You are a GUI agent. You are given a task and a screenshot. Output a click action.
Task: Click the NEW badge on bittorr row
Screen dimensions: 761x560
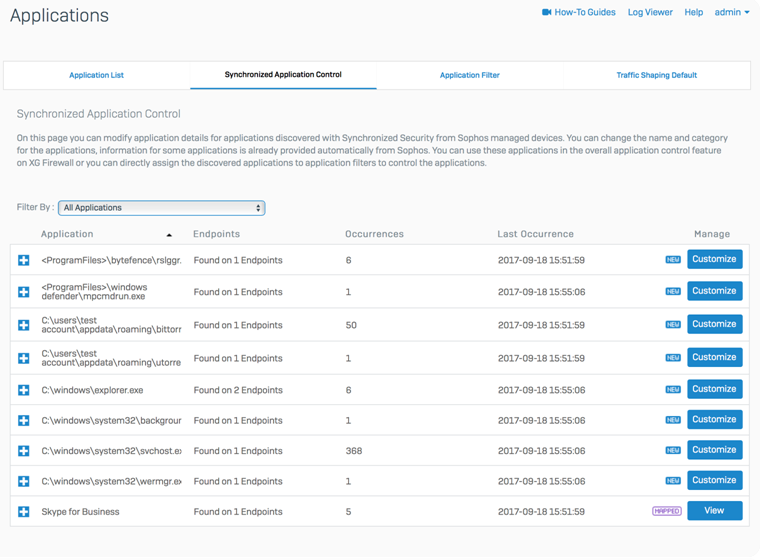point(673,324)
